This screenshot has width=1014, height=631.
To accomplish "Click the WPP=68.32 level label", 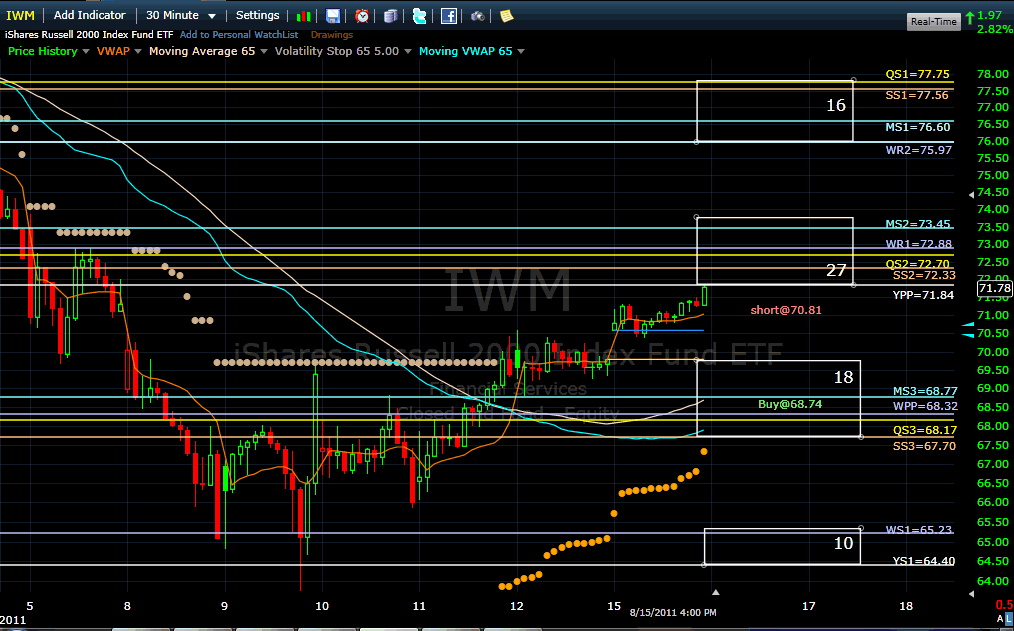I will (925, 406).
